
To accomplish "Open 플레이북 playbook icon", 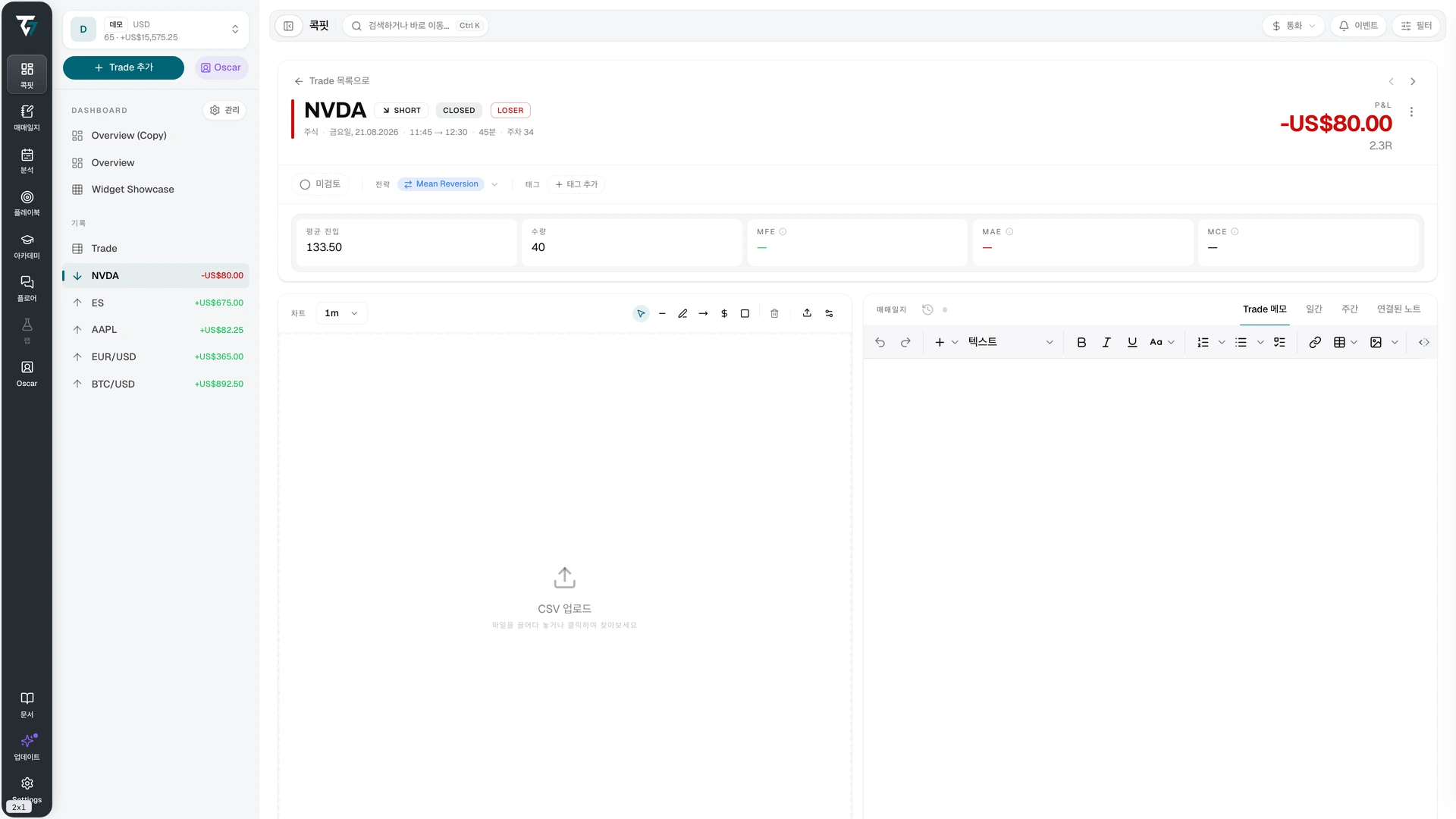I will click(x=27, y=202).
